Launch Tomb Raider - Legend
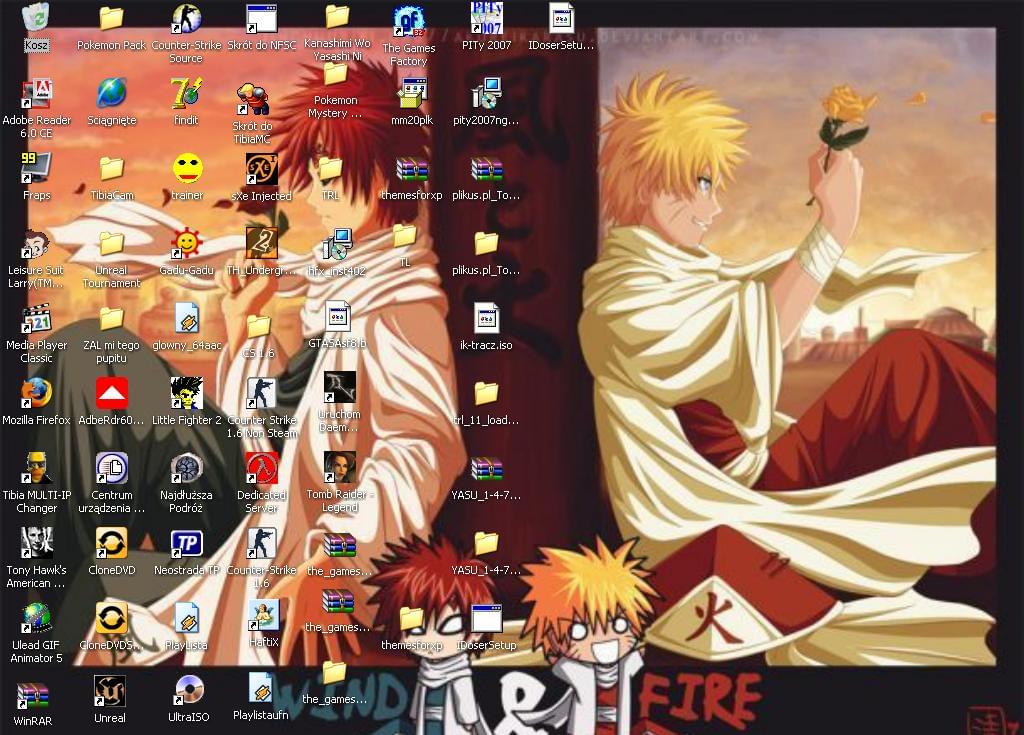This screenshot has width=1024, height=735. [x=340, y=467]
